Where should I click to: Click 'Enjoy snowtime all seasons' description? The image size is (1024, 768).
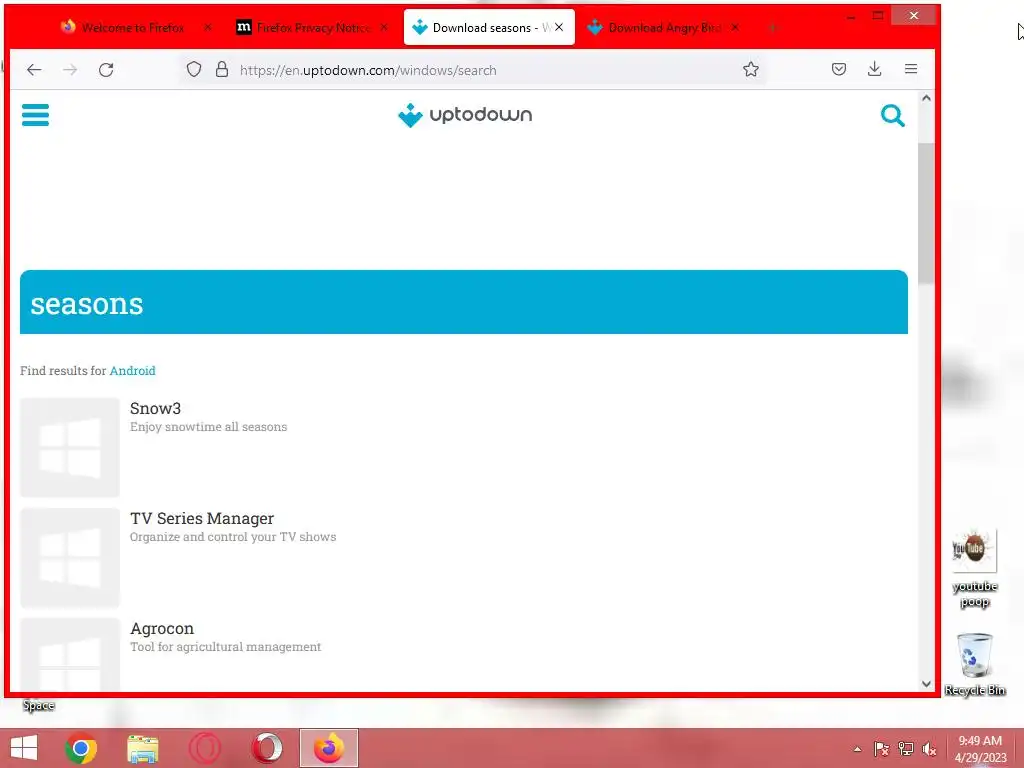tap(208, 427)
